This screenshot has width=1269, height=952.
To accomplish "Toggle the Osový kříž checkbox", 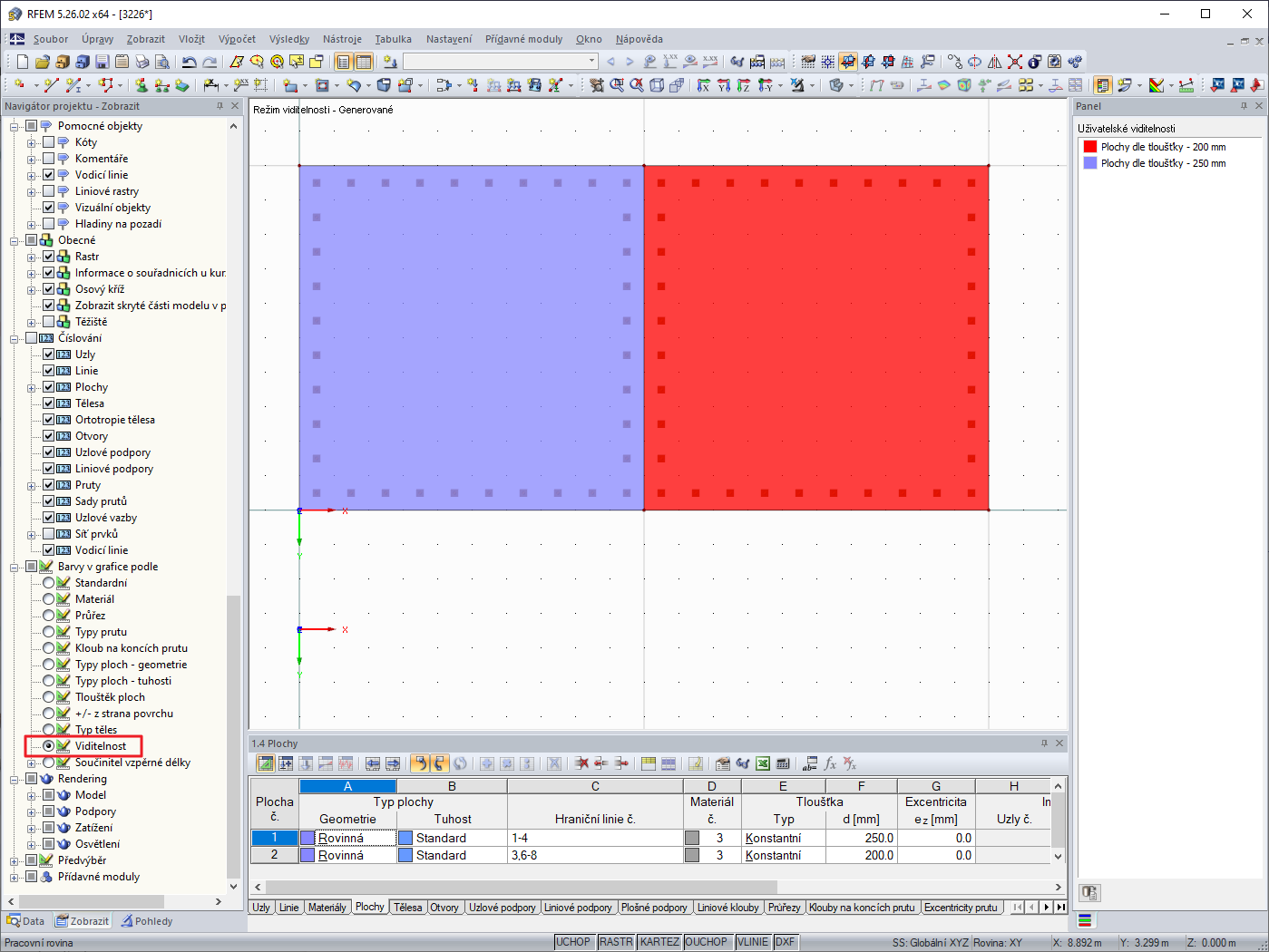I will [49, 289].
